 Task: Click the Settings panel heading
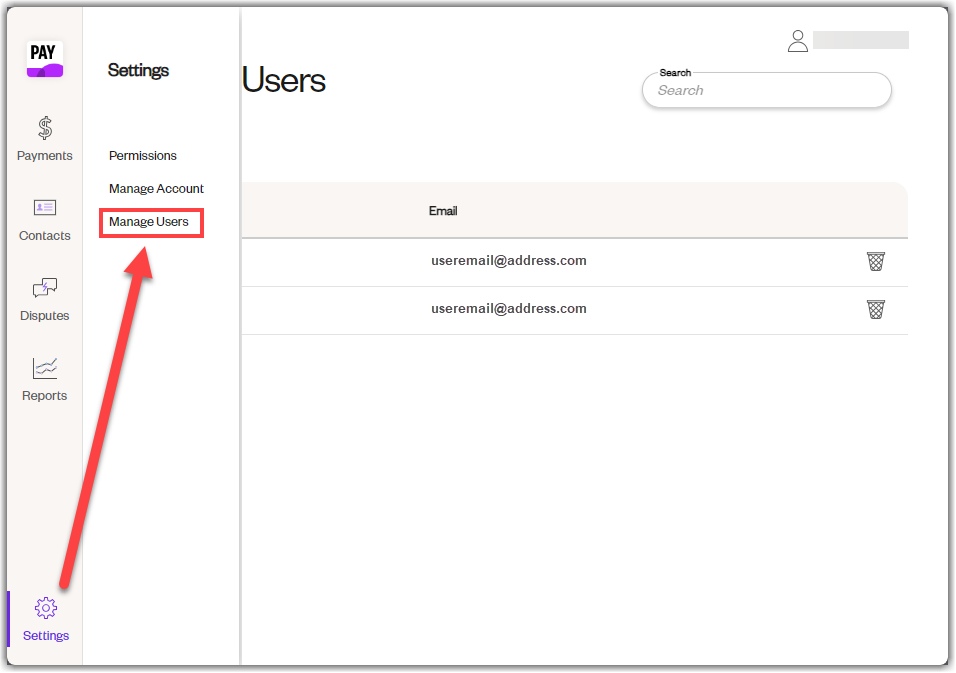[138, 71]
